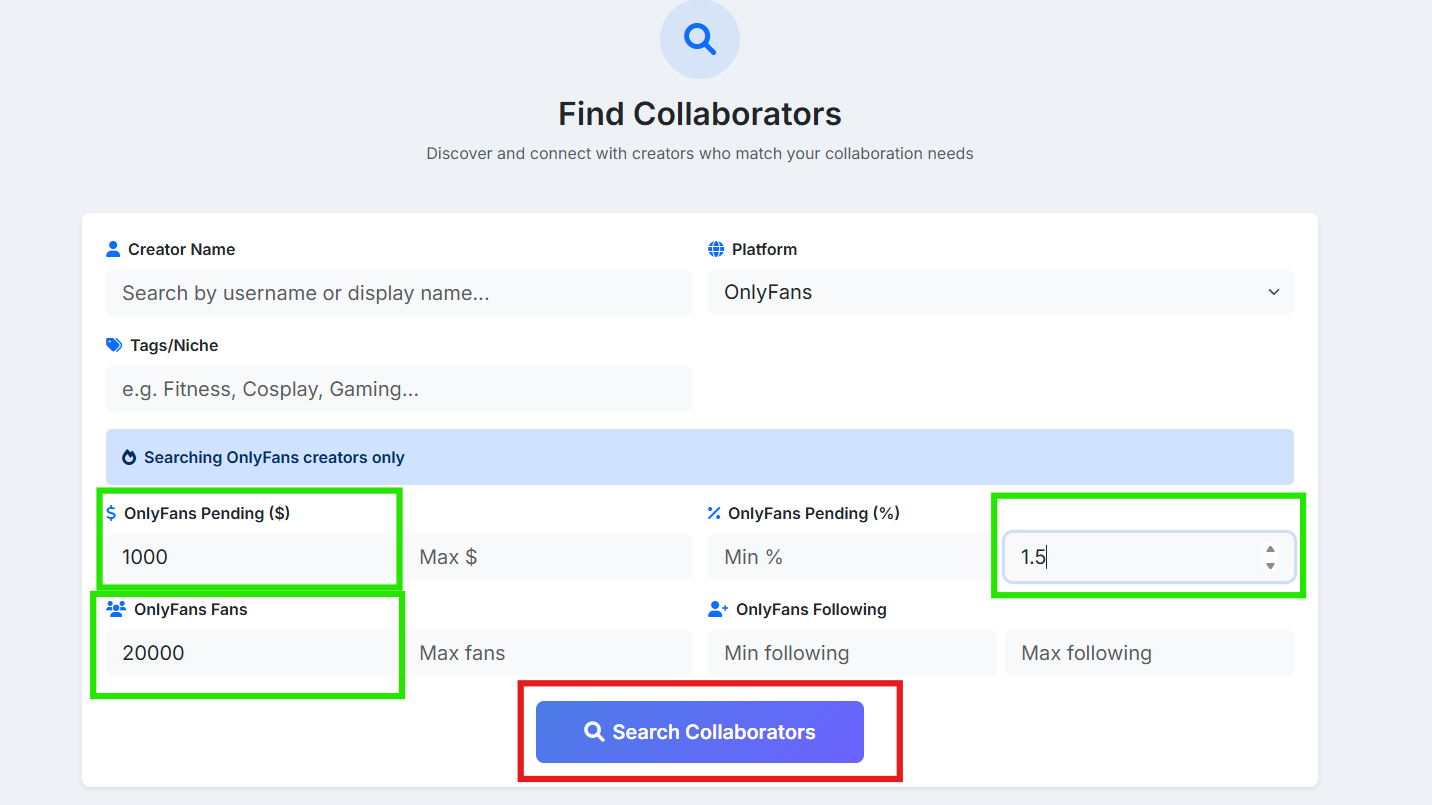Click the Search Collaborators button
Image resolution: width=1432 pixels, height=805 pixels.
699,731
